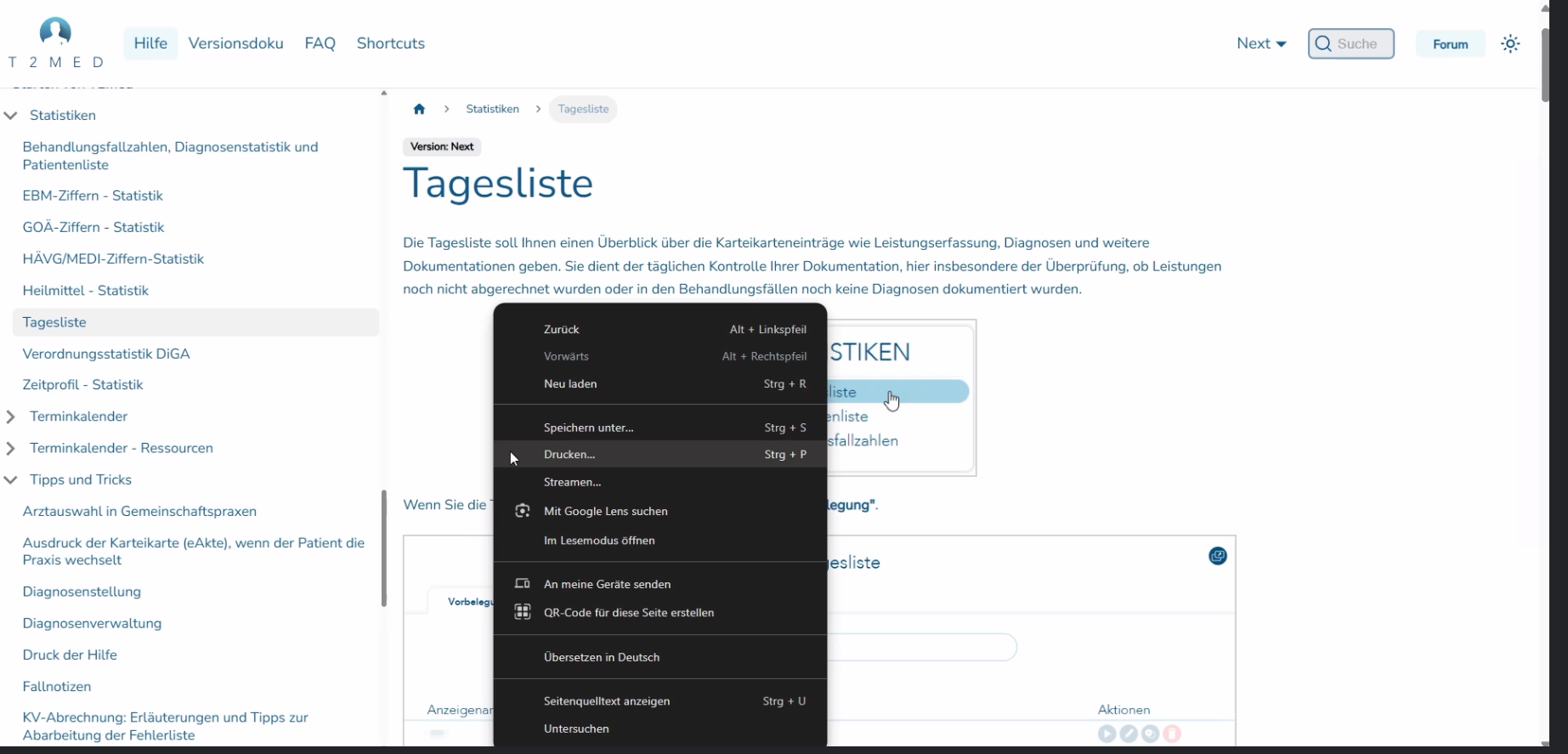Switch to the Versionsdoku tab
The width and height of the screenshot is (1568, 754).
tap(235, 43)
